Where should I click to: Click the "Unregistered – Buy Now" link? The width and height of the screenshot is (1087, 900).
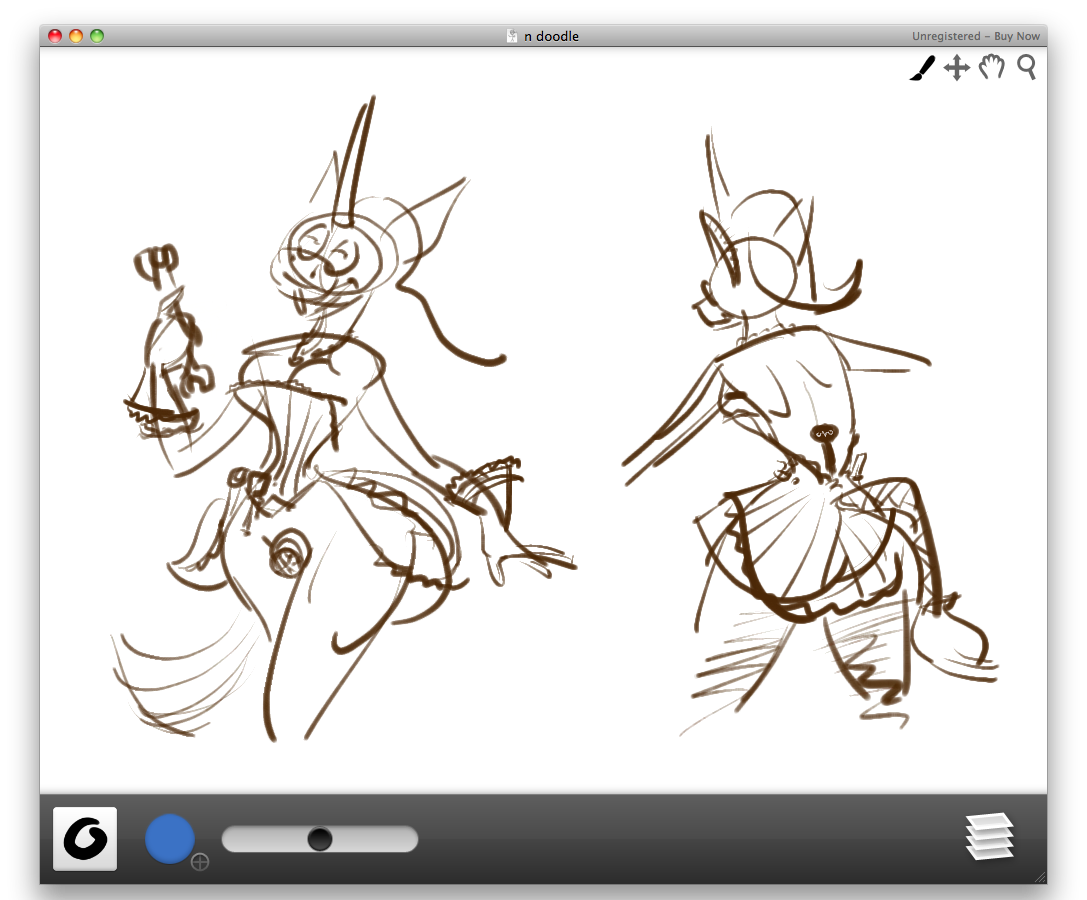pos(975,36)
